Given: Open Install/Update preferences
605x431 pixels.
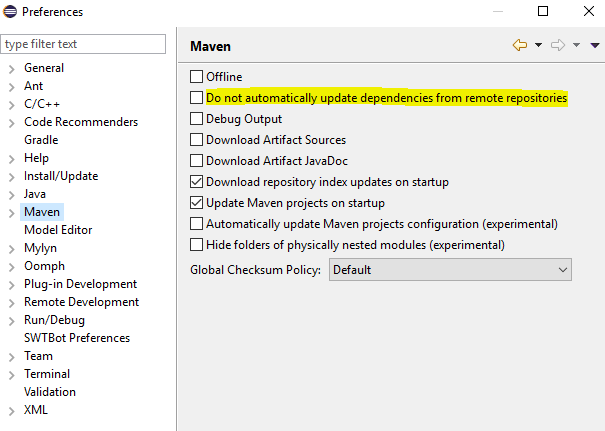Looking at the screenshot, I should [x=61, y=176].
